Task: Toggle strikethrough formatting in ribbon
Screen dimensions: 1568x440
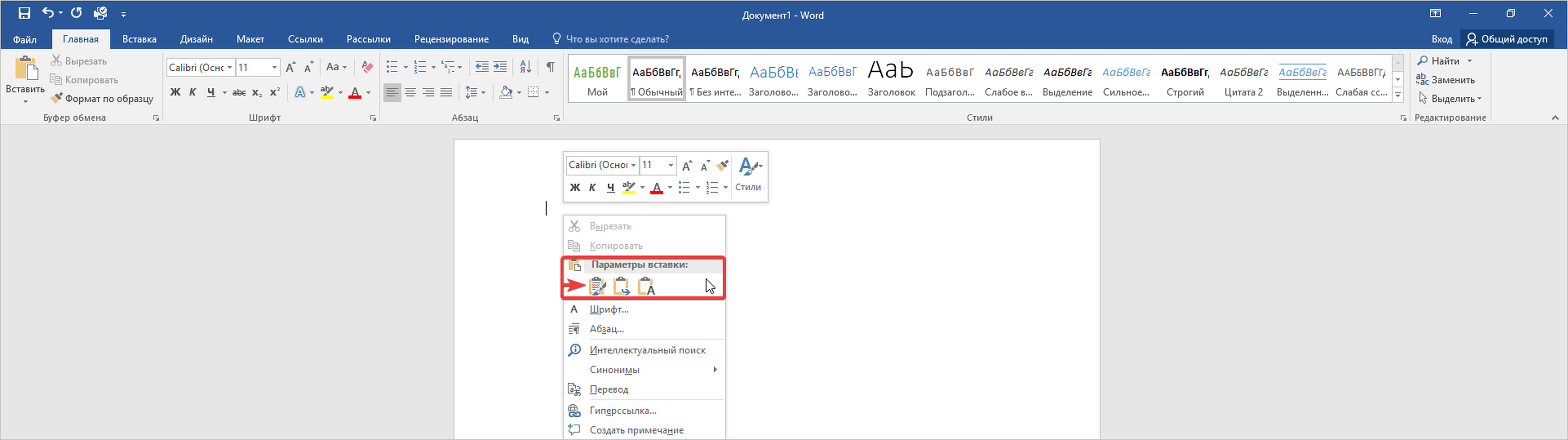Action: click(x=239, y=93)
